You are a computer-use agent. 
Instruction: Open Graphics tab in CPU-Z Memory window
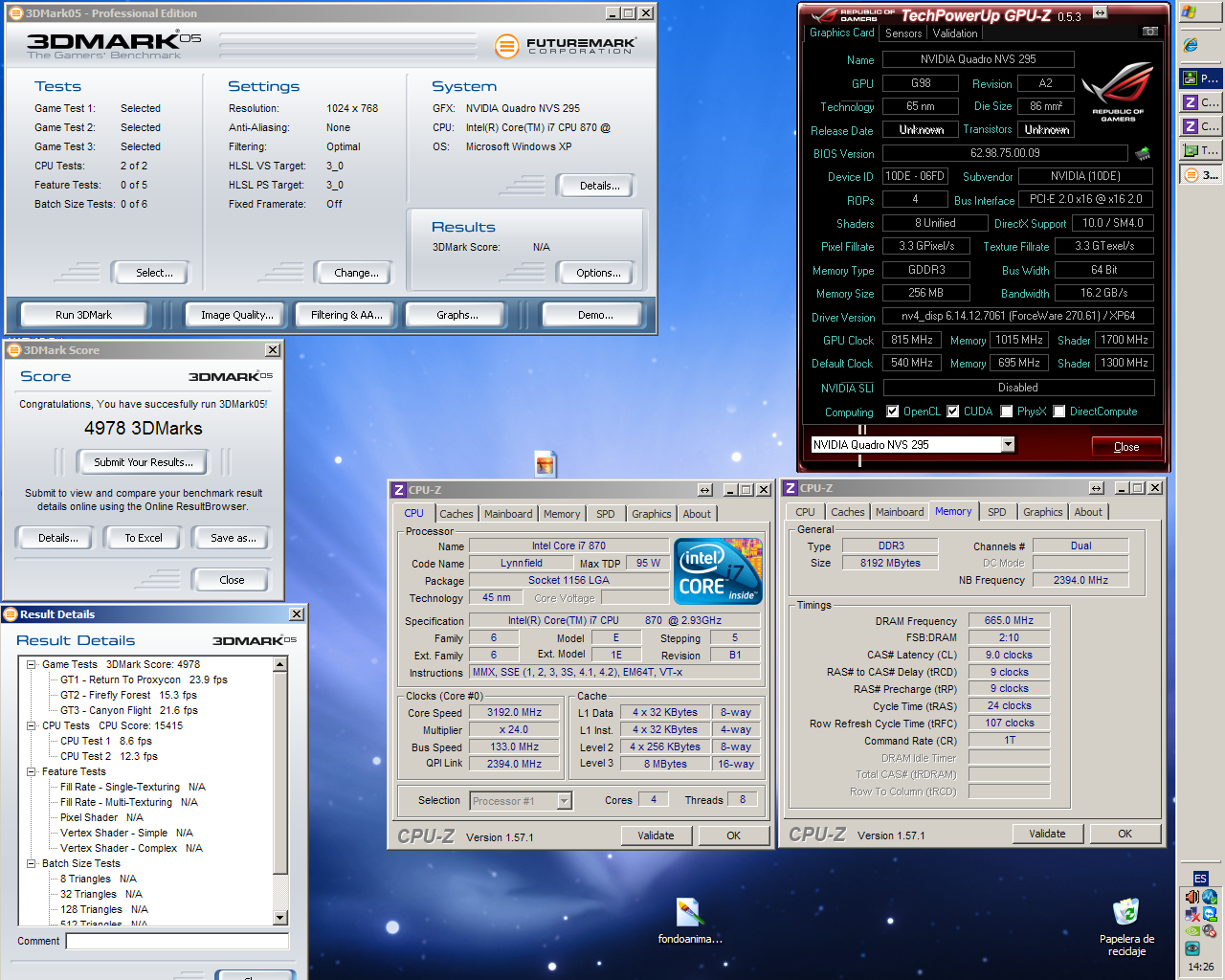[x=1043, y=512]
